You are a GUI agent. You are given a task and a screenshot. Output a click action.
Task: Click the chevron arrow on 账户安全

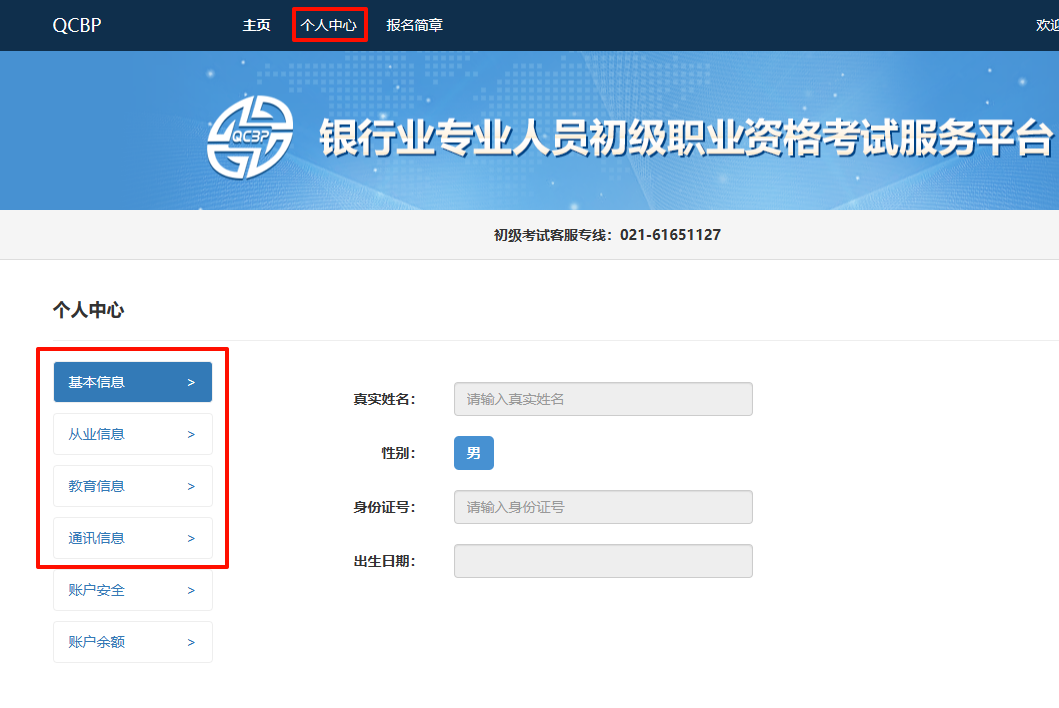(191, 590)
